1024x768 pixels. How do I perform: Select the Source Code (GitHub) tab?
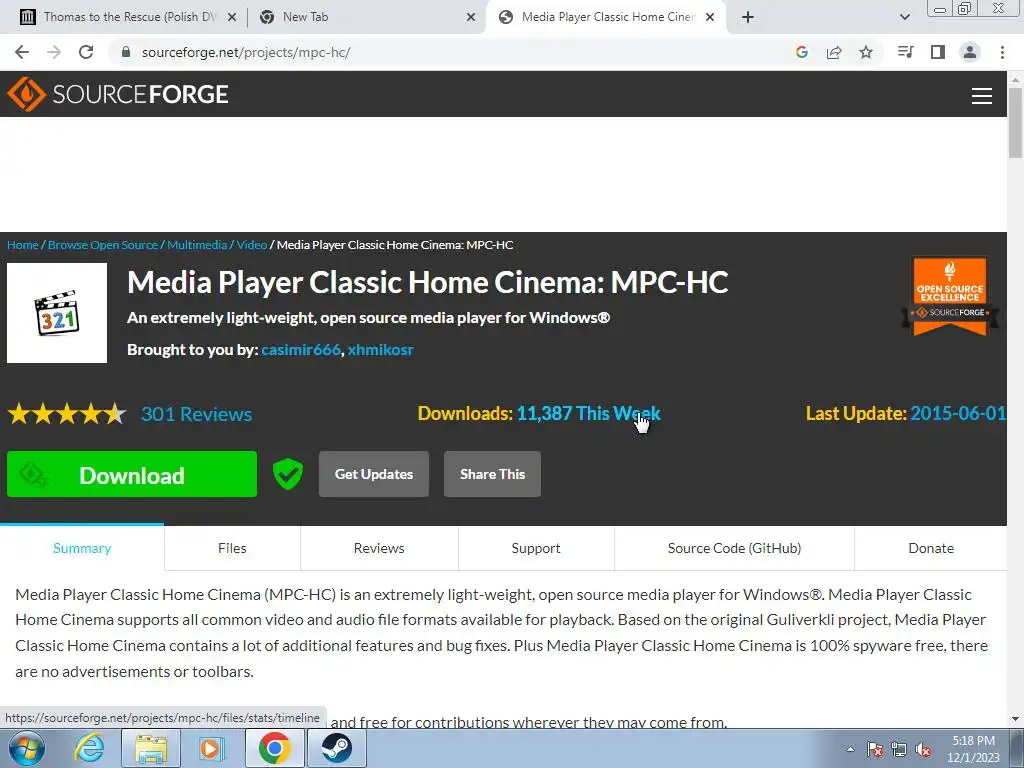click(x=734, y=549)
